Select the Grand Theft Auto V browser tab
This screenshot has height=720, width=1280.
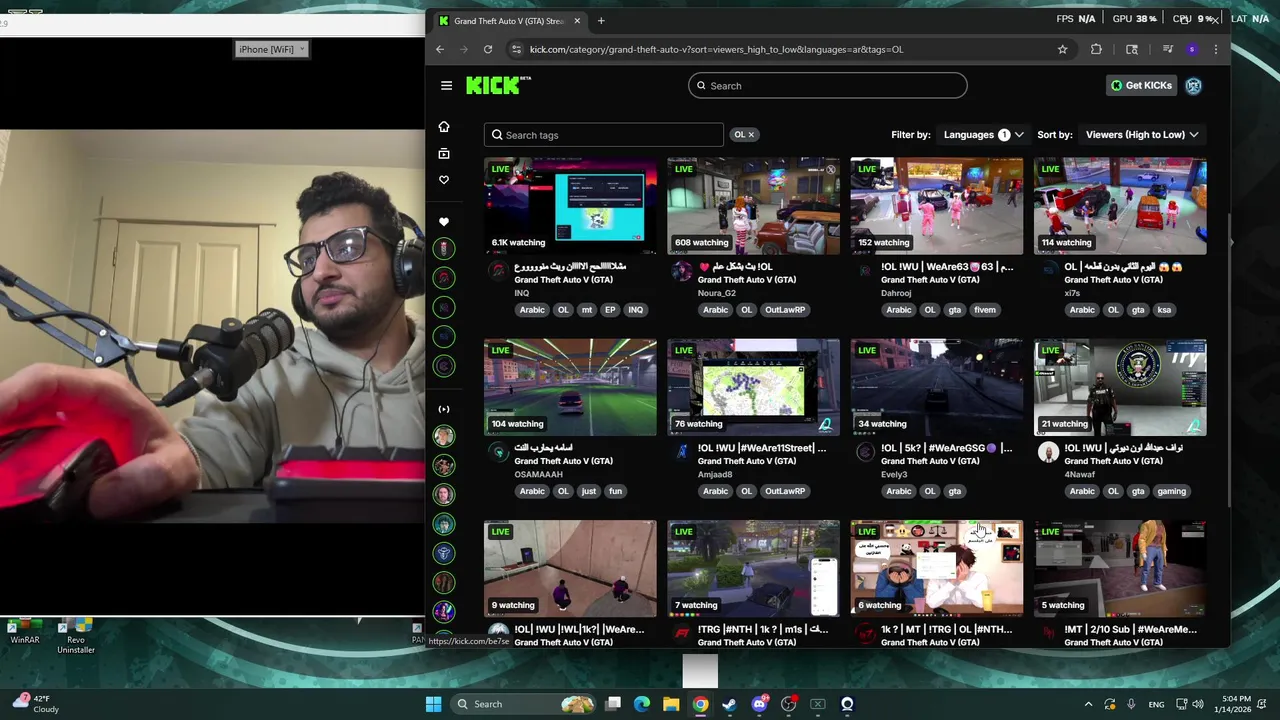508,20
